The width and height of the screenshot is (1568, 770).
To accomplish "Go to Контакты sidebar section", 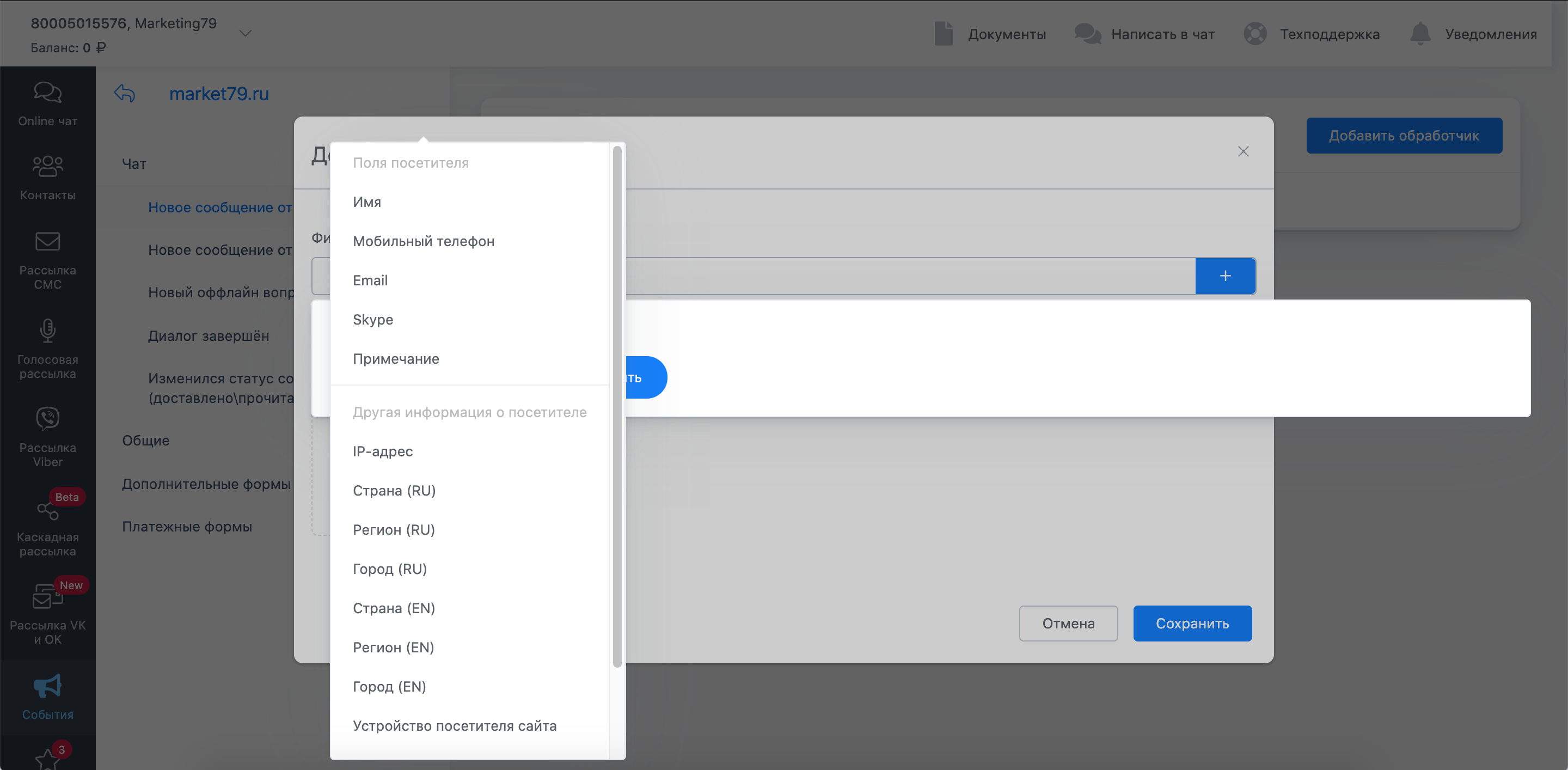I will 47,166.
